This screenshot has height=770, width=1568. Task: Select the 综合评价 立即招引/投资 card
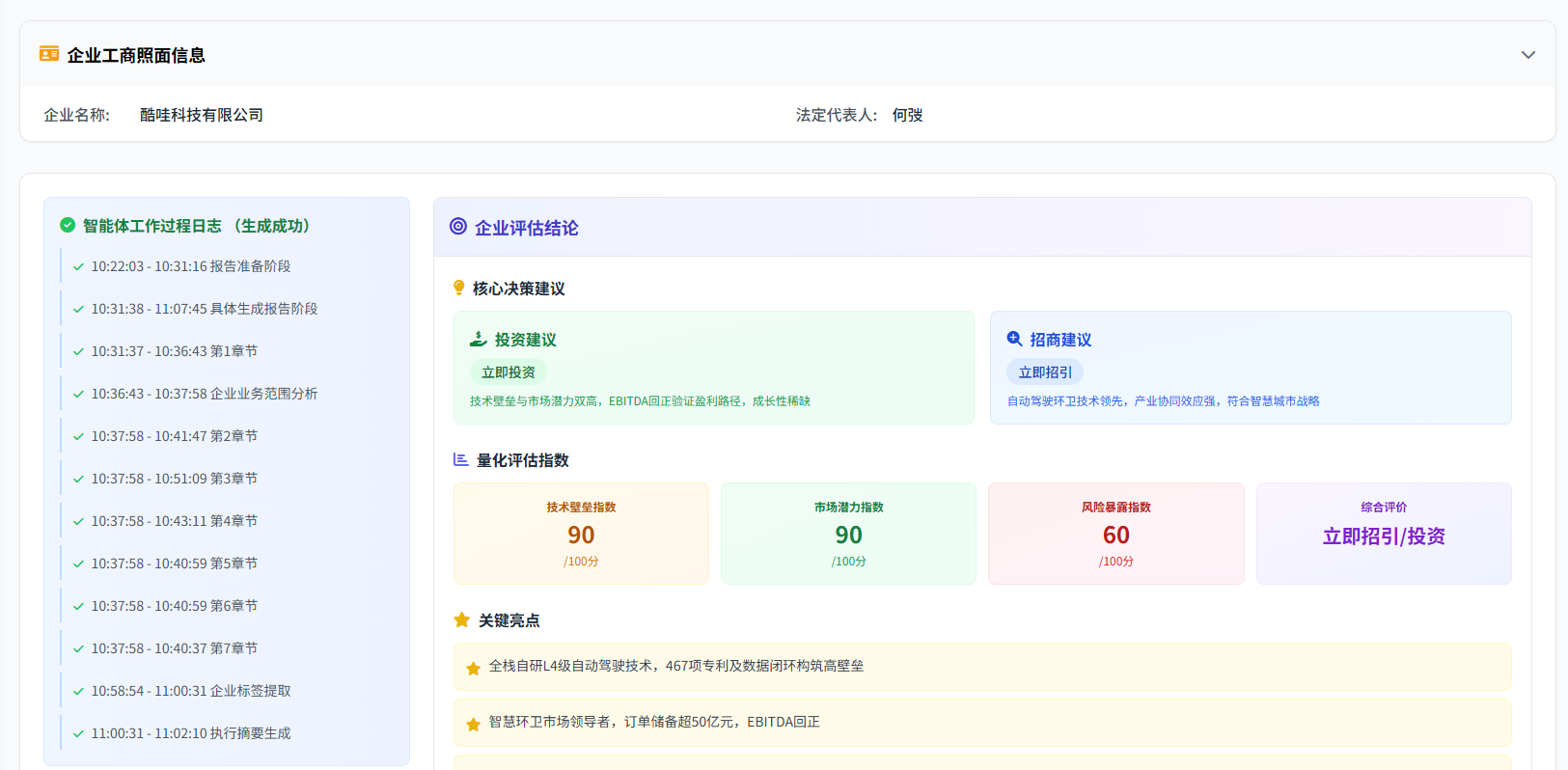pyautogui.click(x=1384, y=533)
